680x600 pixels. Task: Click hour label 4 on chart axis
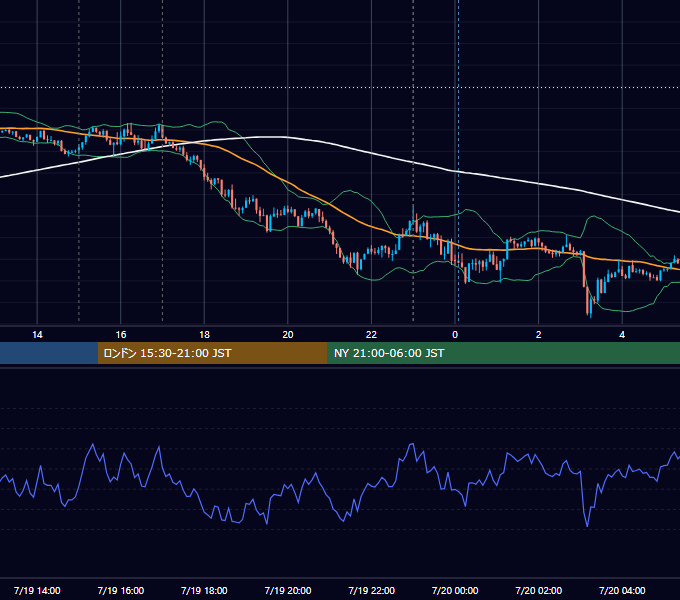[x=622, y=335]
